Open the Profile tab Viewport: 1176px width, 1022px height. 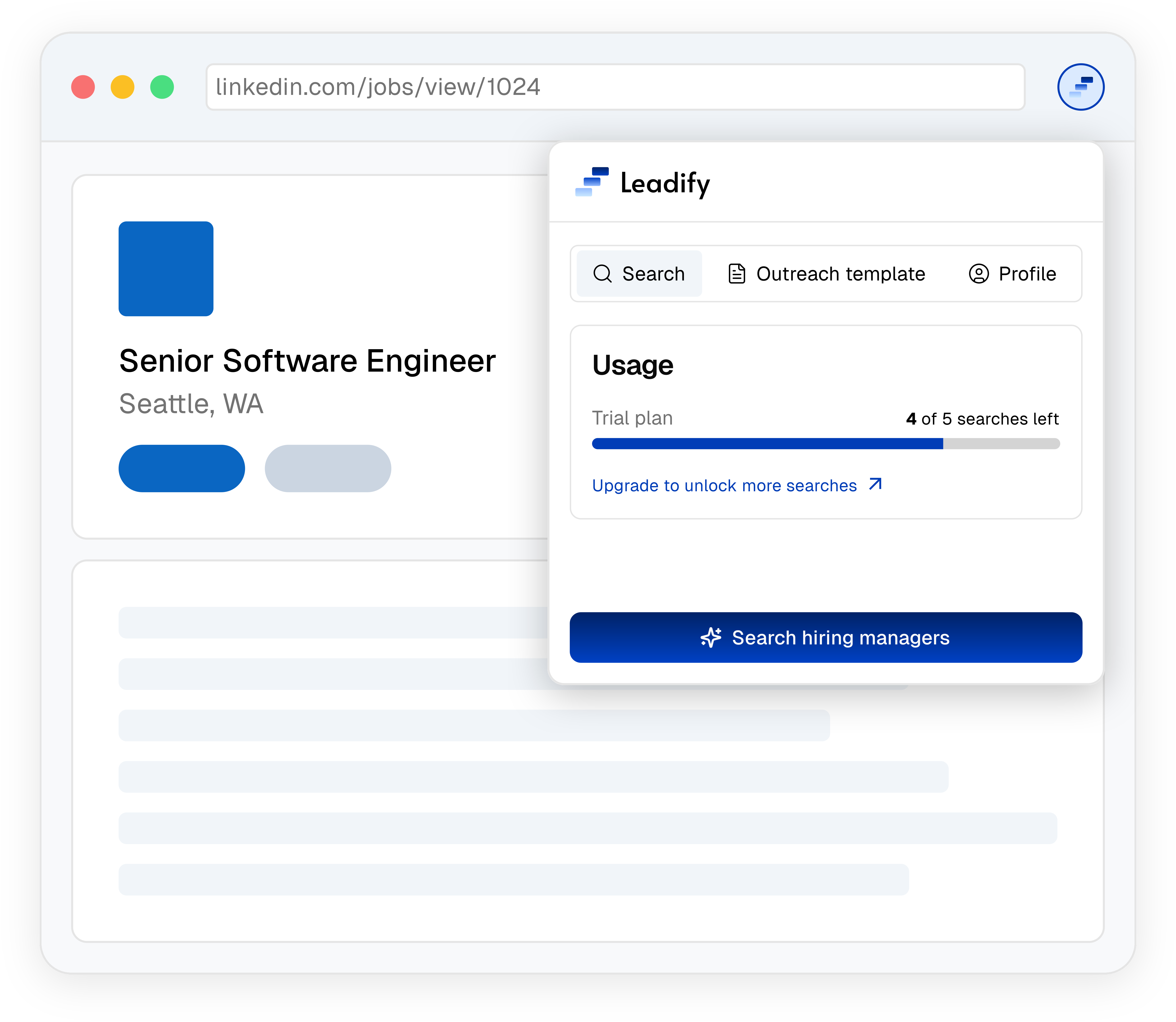pyautogui.click(x=1013, y=274)
